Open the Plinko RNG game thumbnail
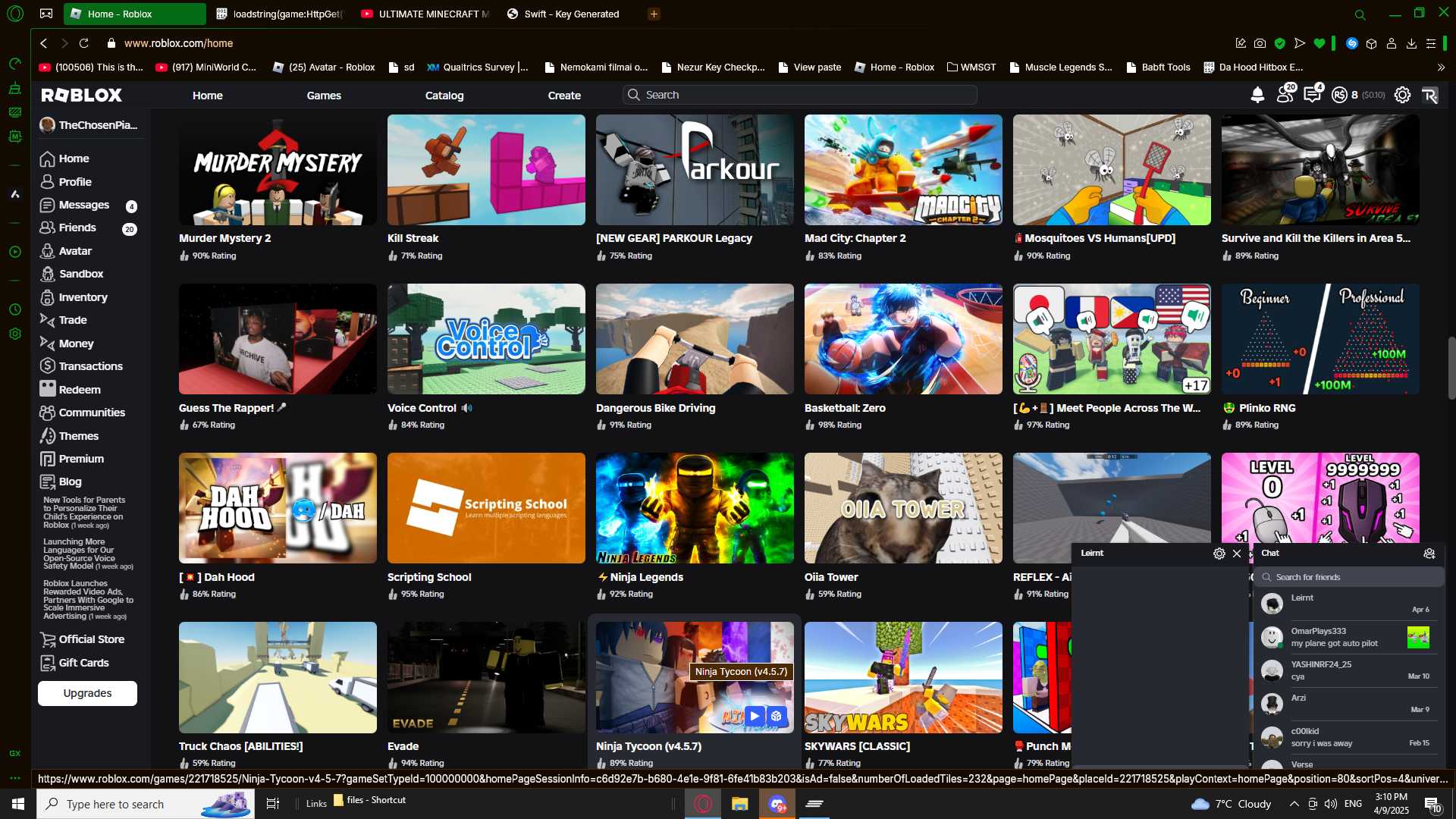This screenshot has width=1456, height=819. click(x=1320, y=339)
